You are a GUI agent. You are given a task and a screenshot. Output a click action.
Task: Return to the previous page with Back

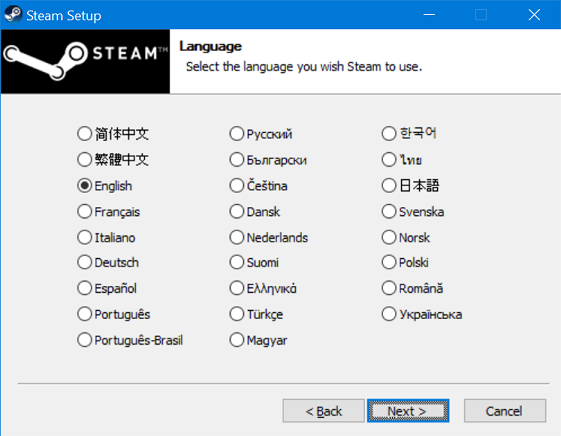pos(323,411)
